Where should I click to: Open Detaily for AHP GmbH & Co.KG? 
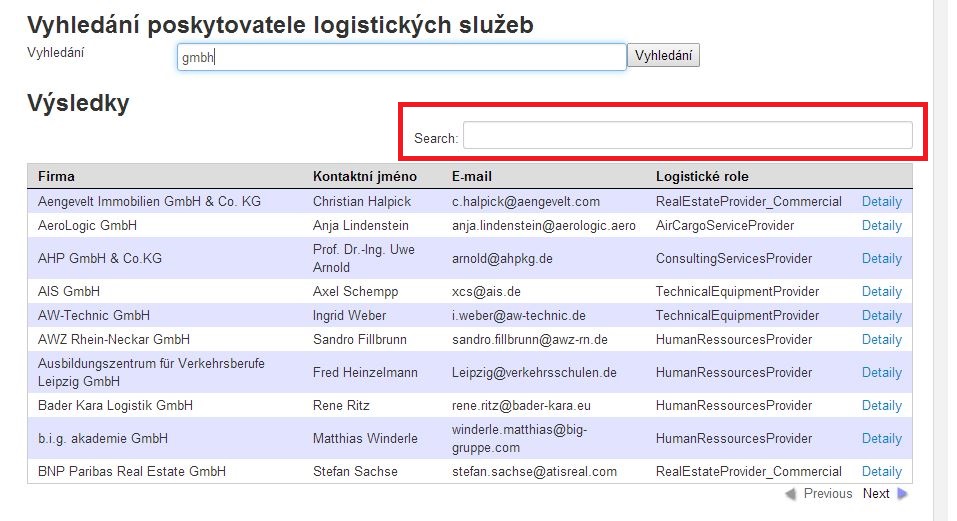pos(881,258)
